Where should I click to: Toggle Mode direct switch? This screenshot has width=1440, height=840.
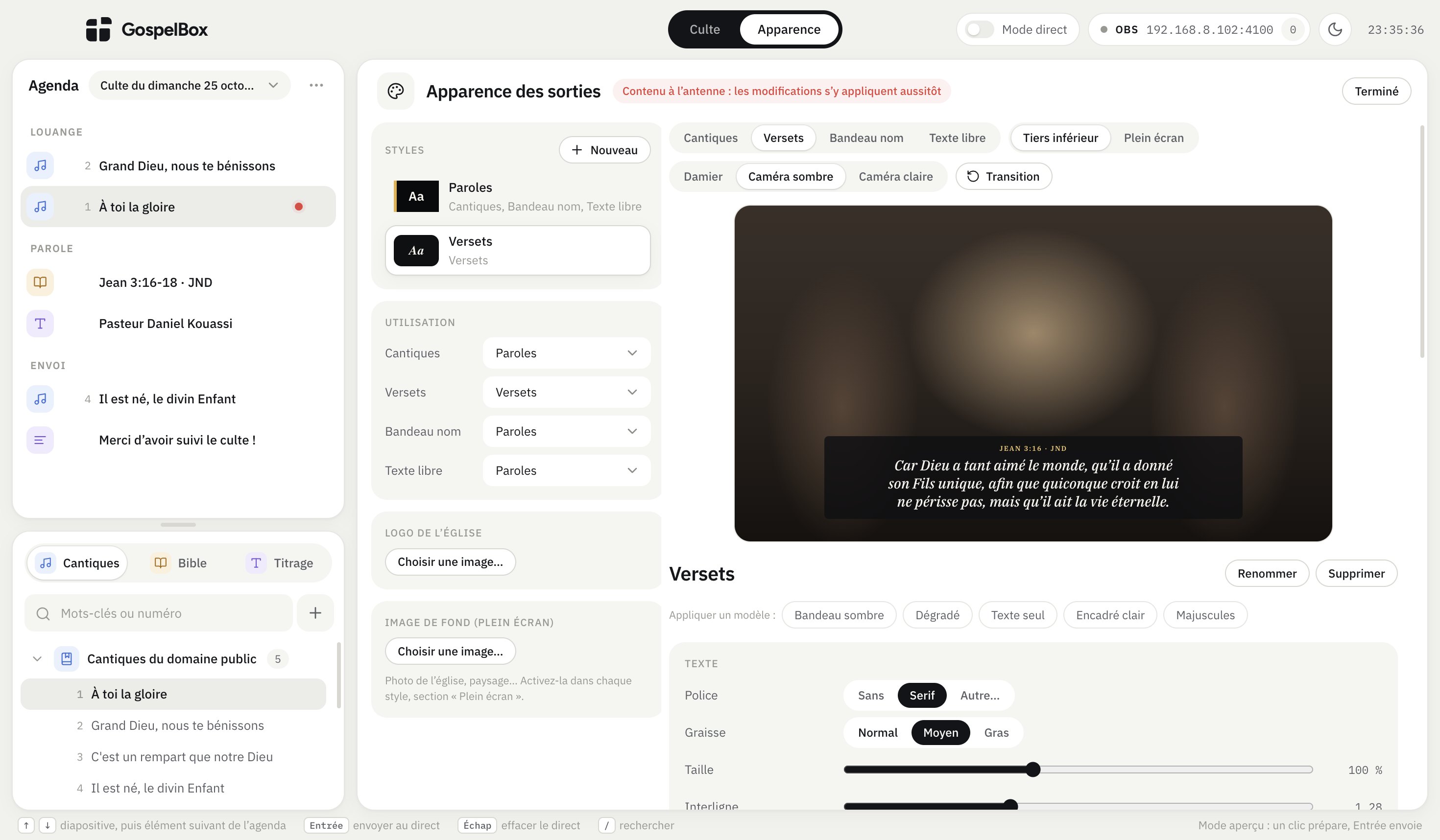[979, 29]
